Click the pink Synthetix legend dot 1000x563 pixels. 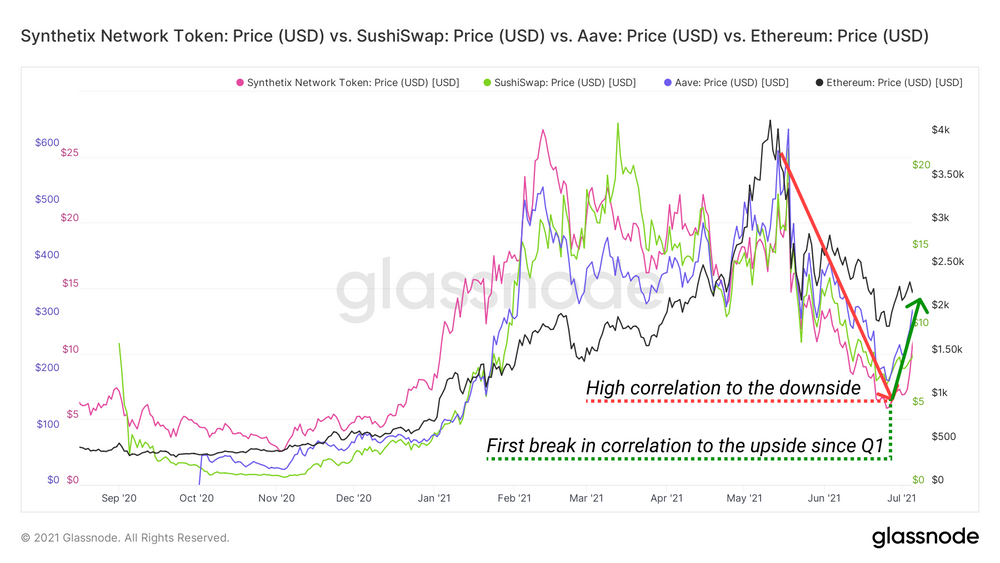tap(238, 82)
